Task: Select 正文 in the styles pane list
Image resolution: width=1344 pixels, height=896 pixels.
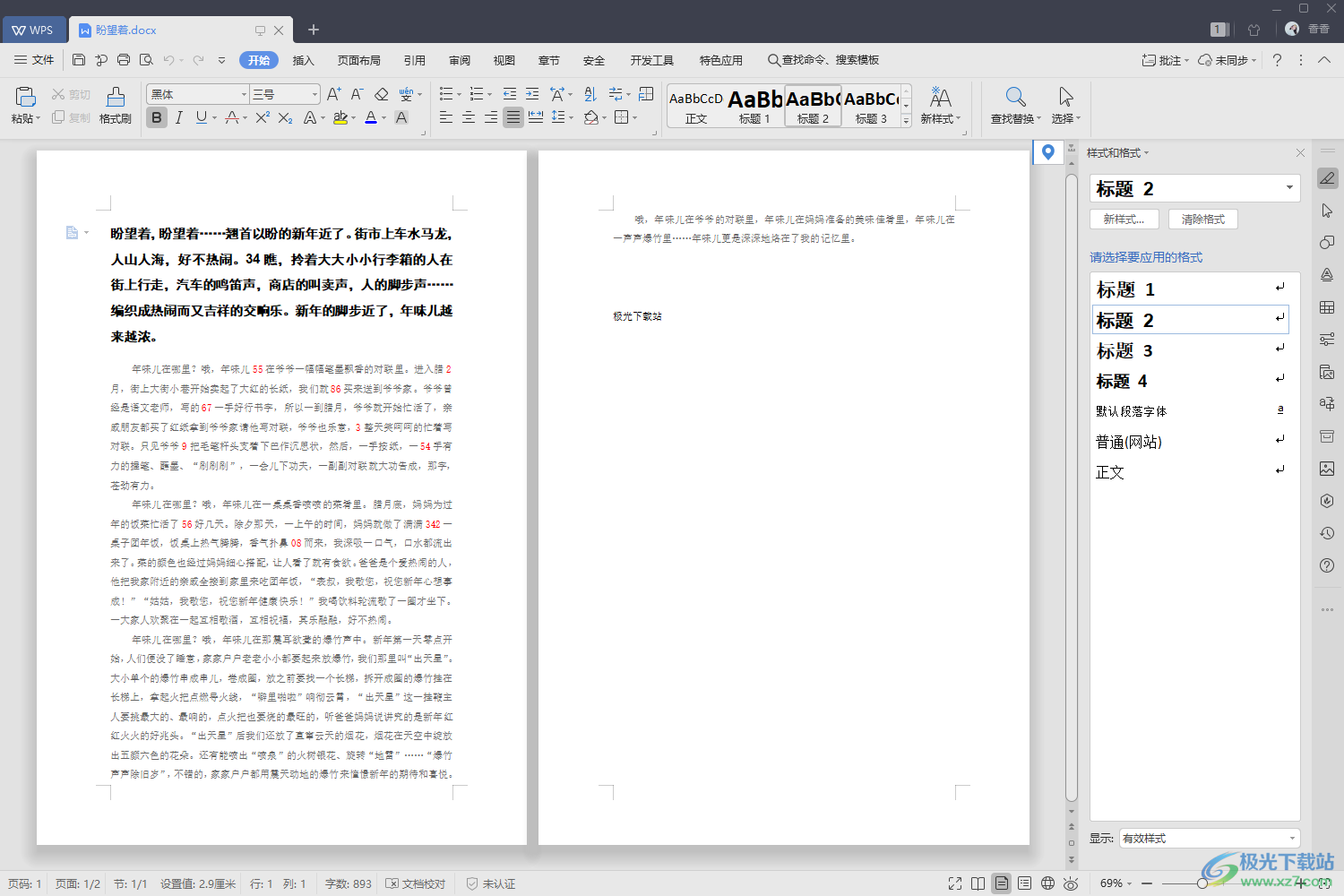Action: point(1190,472)
